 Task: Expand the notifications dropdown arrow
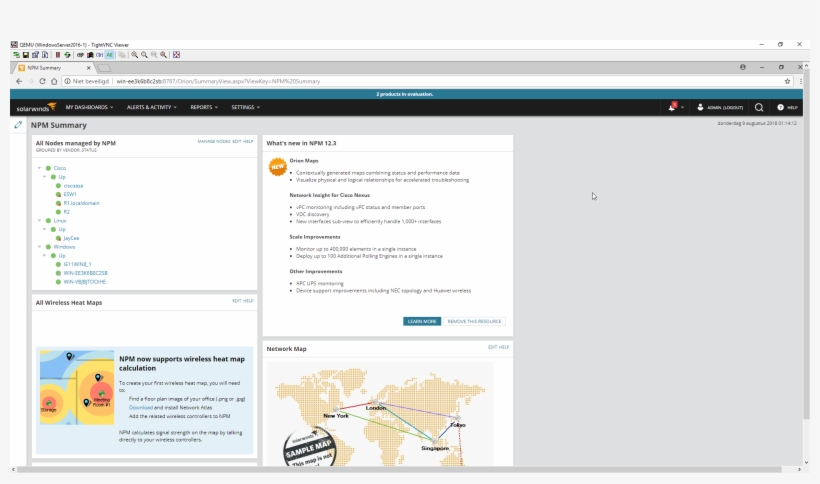682,108
